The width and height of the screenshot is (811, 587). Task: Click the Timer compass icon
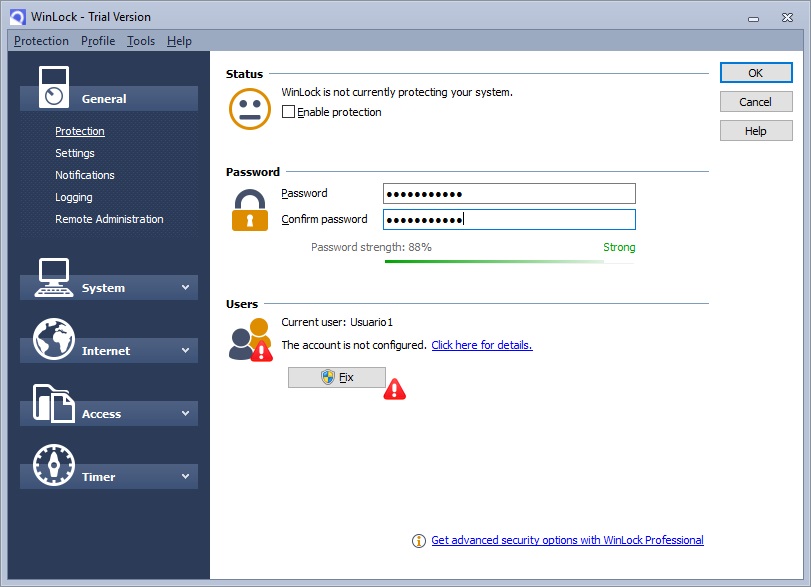pos(54,465)
